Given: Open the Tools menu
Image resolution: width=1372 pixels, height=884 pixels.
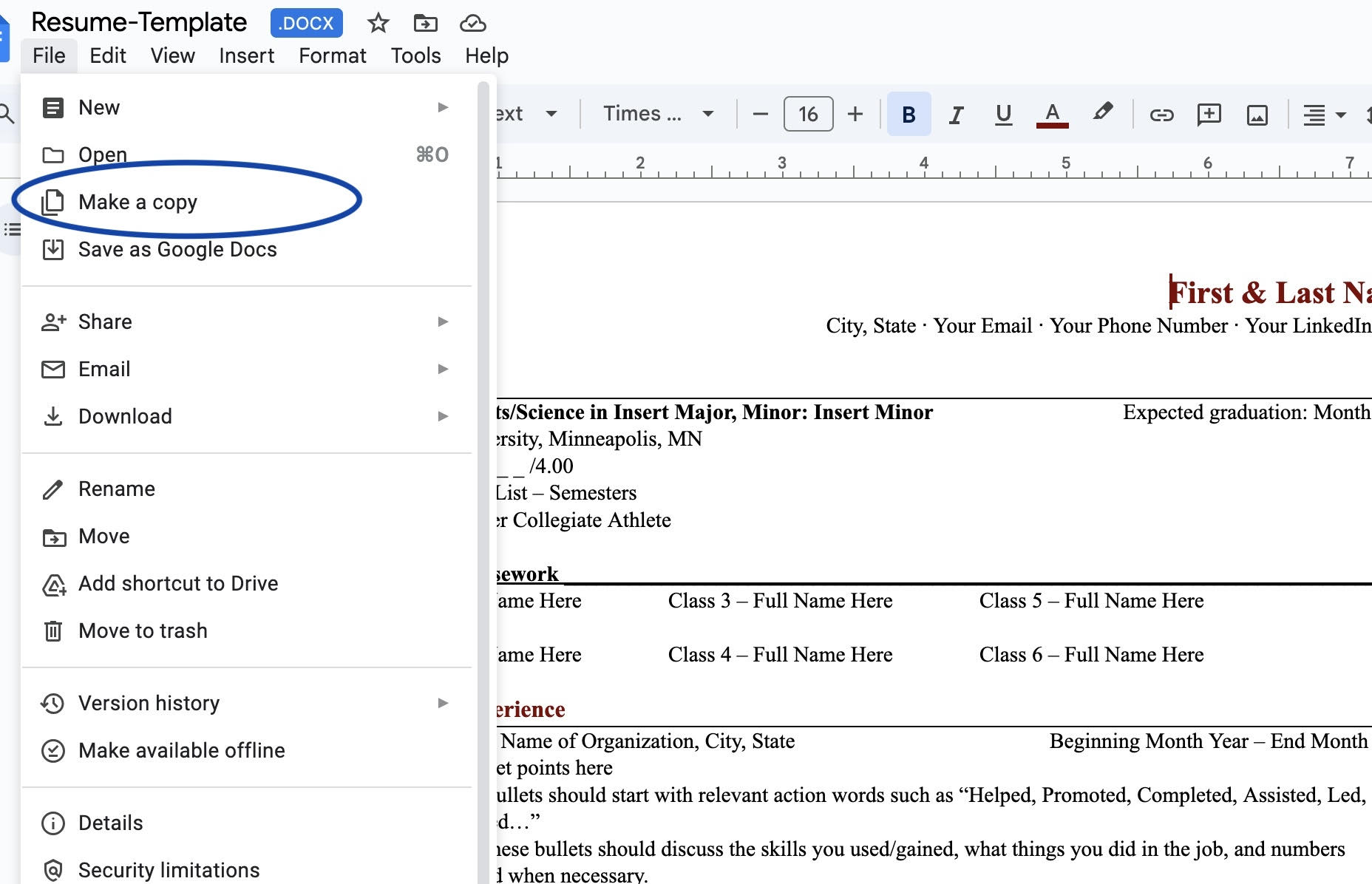Looking at the screenshot, I should coord(415,55).
